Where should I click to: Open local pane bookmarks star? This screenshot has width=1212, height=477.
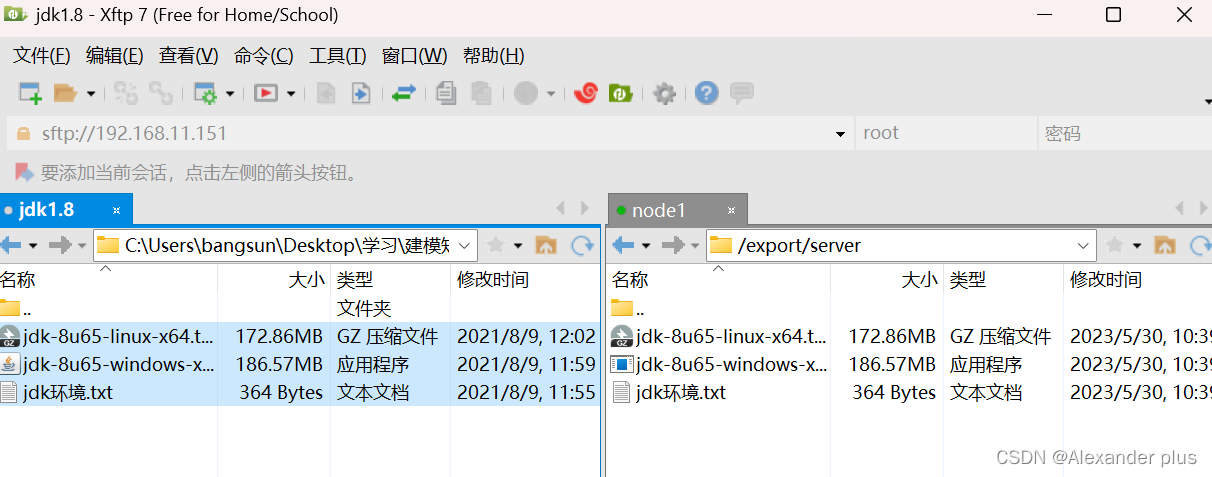click(x=494, y=245)
